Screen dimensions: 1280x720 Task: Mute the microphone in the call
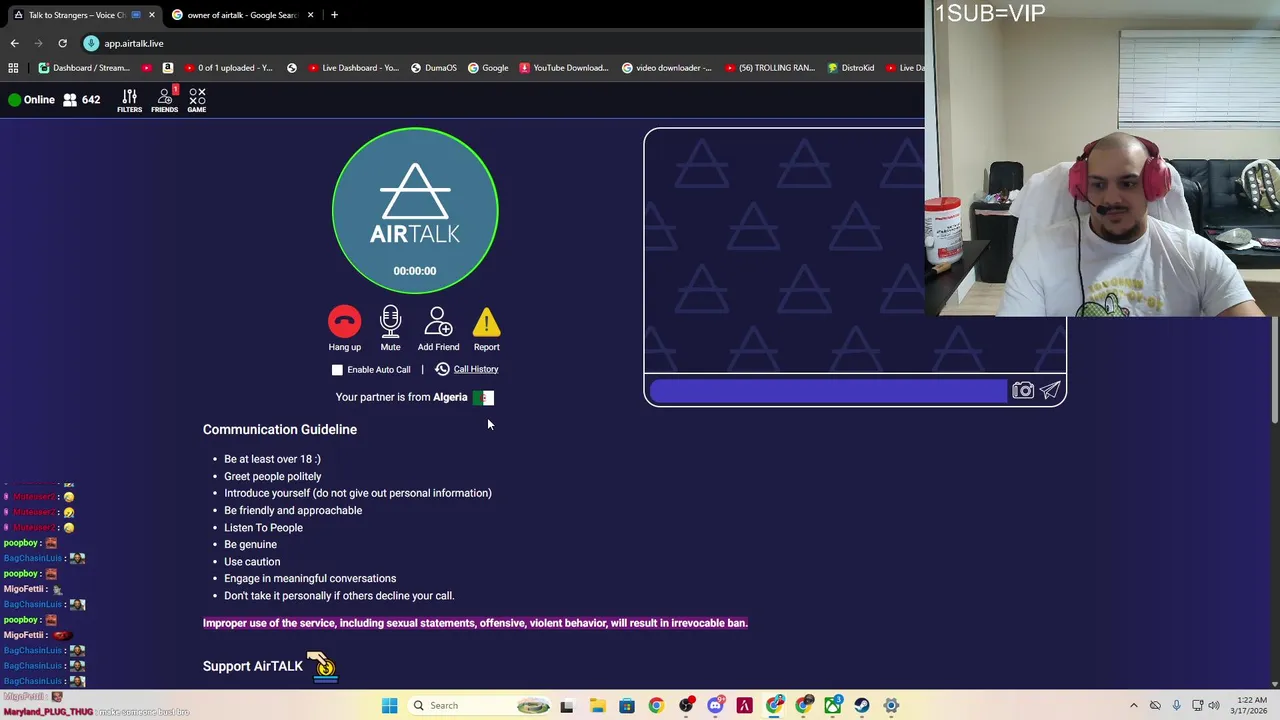[x=390, y=322]
